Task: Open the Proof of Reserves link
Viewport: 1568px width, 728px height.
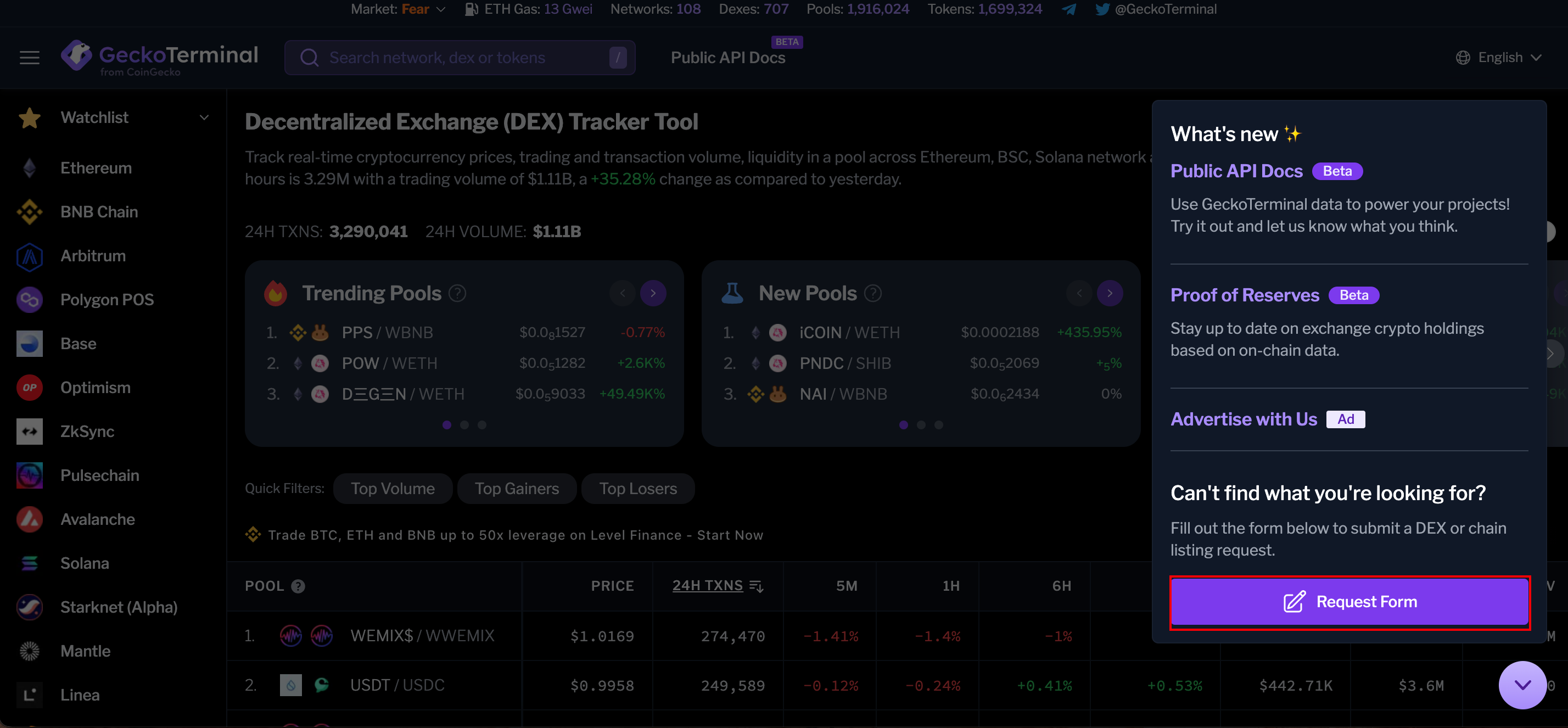Action: [1244, 295]
